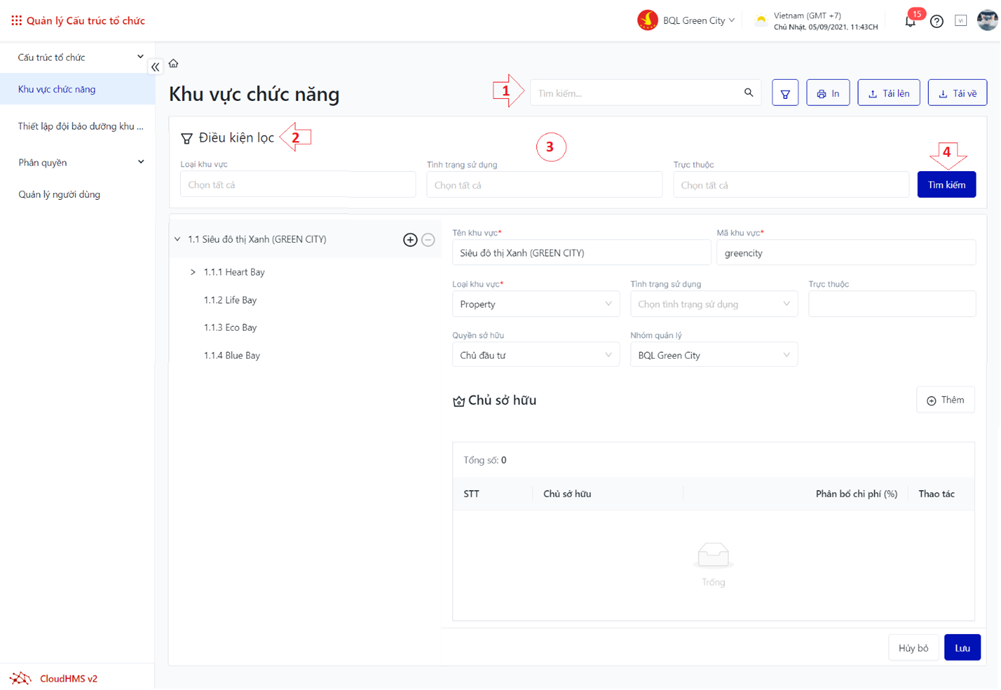Click into the Mã khu vực field
This screenshot has width=1001, height=690.
point(845,253)
